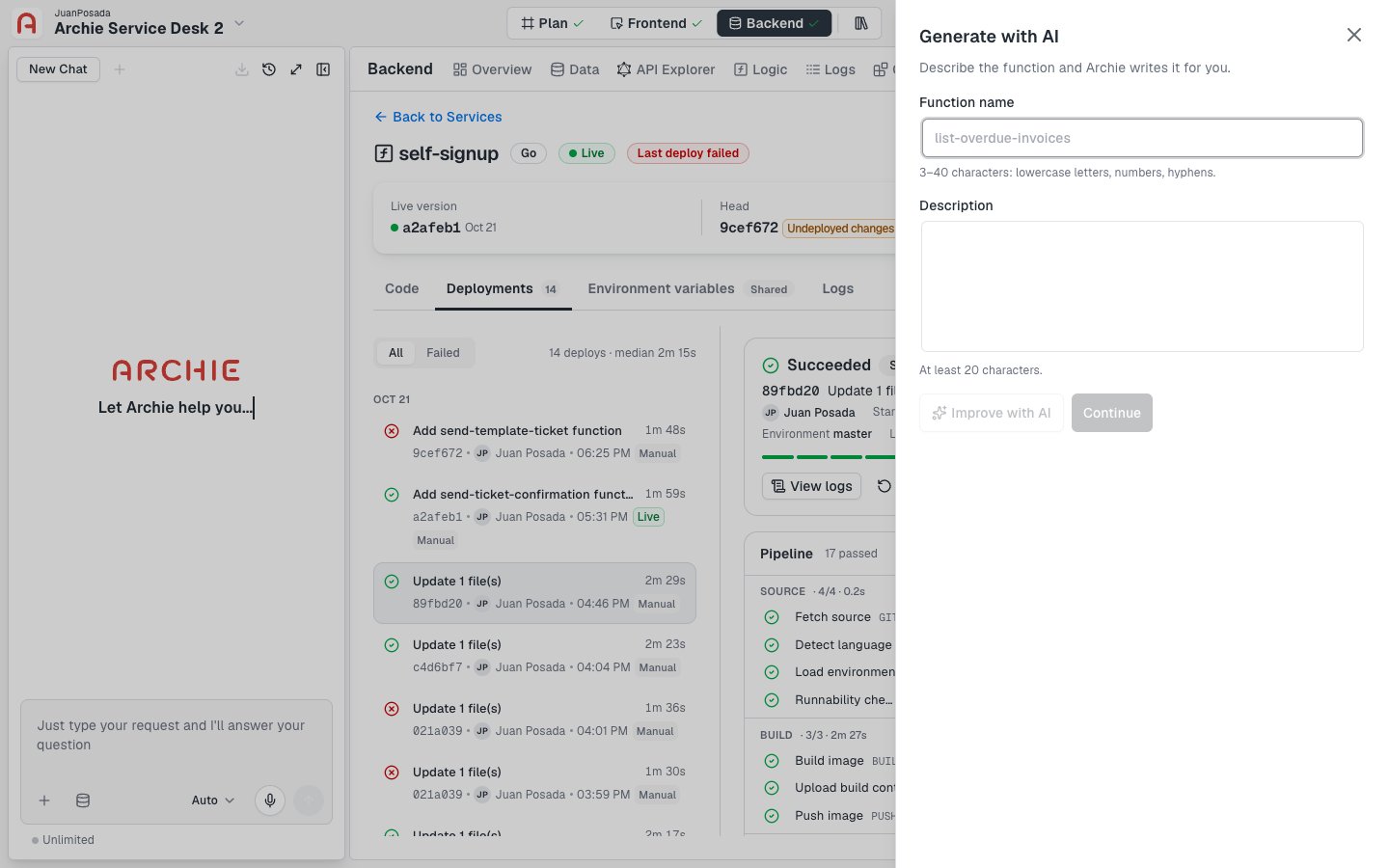Screen dimensions: 1389x868
Task: Select the All deploys filter
Action: pyautogui.click(x=395, y=353)
